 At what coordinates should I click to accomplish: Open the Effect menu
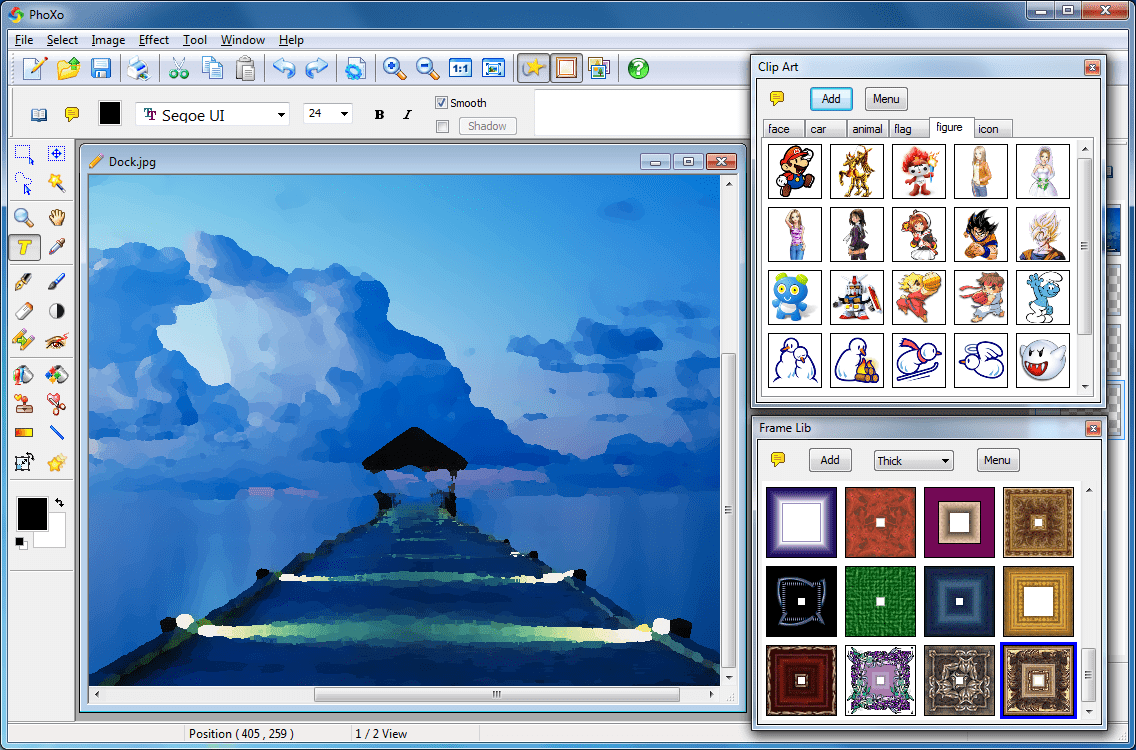[153, 40]
